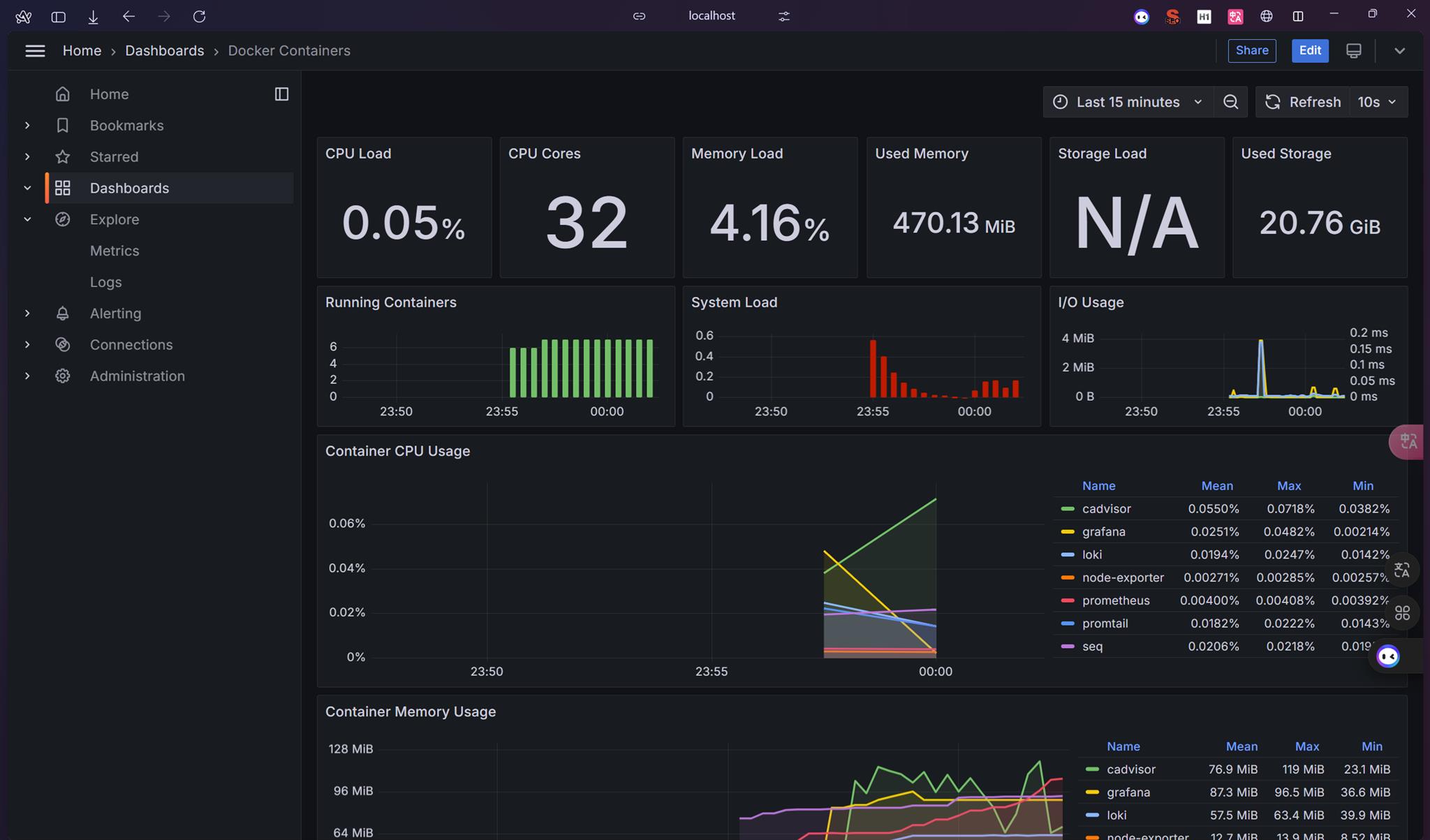Click the pink floating translate bubble
The width and height of the screenshot is (1430, 840).
1407,441
